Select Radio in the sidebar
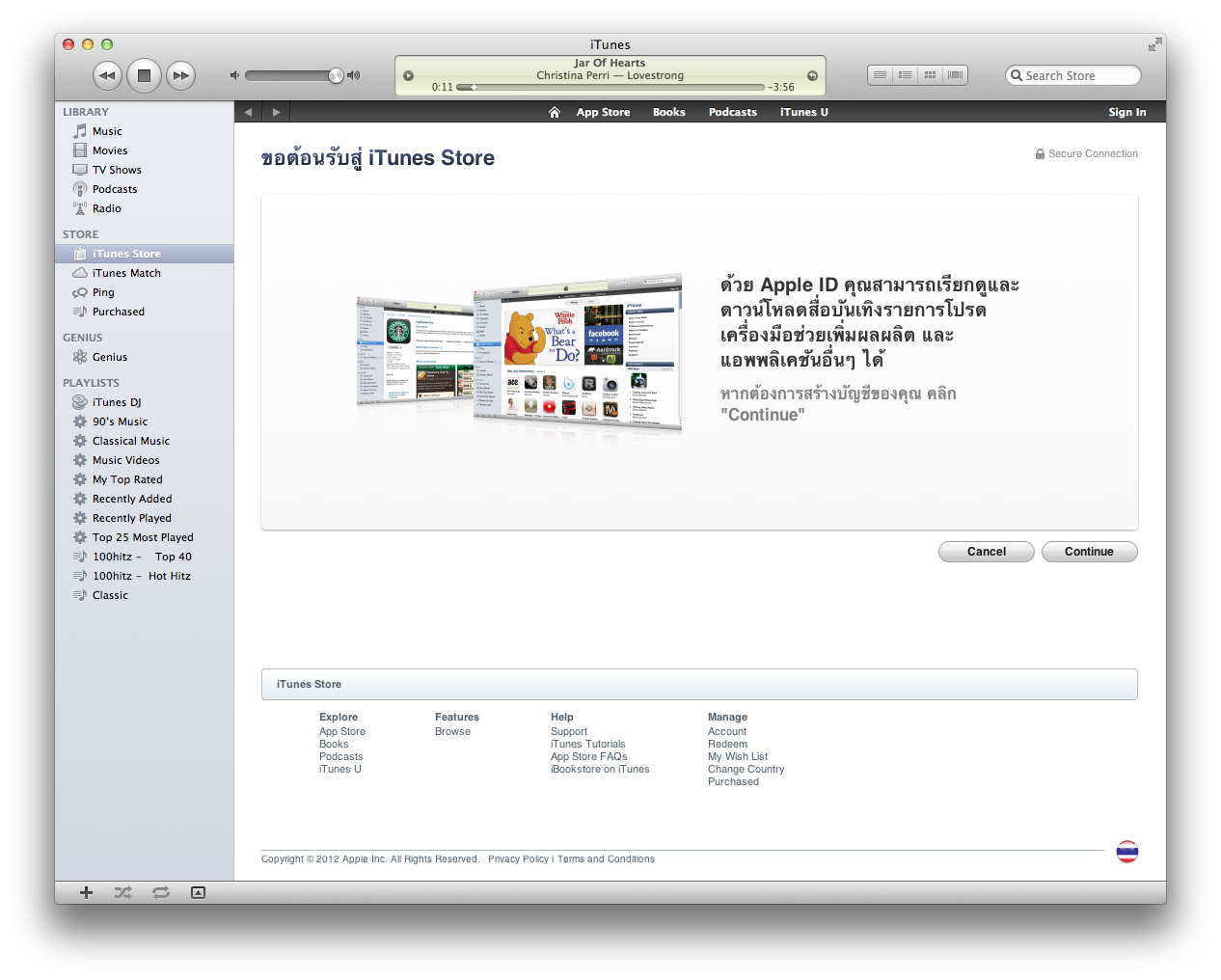This screenshot has width=1221, height=980. pyautogui.click(x=144, y=208)
